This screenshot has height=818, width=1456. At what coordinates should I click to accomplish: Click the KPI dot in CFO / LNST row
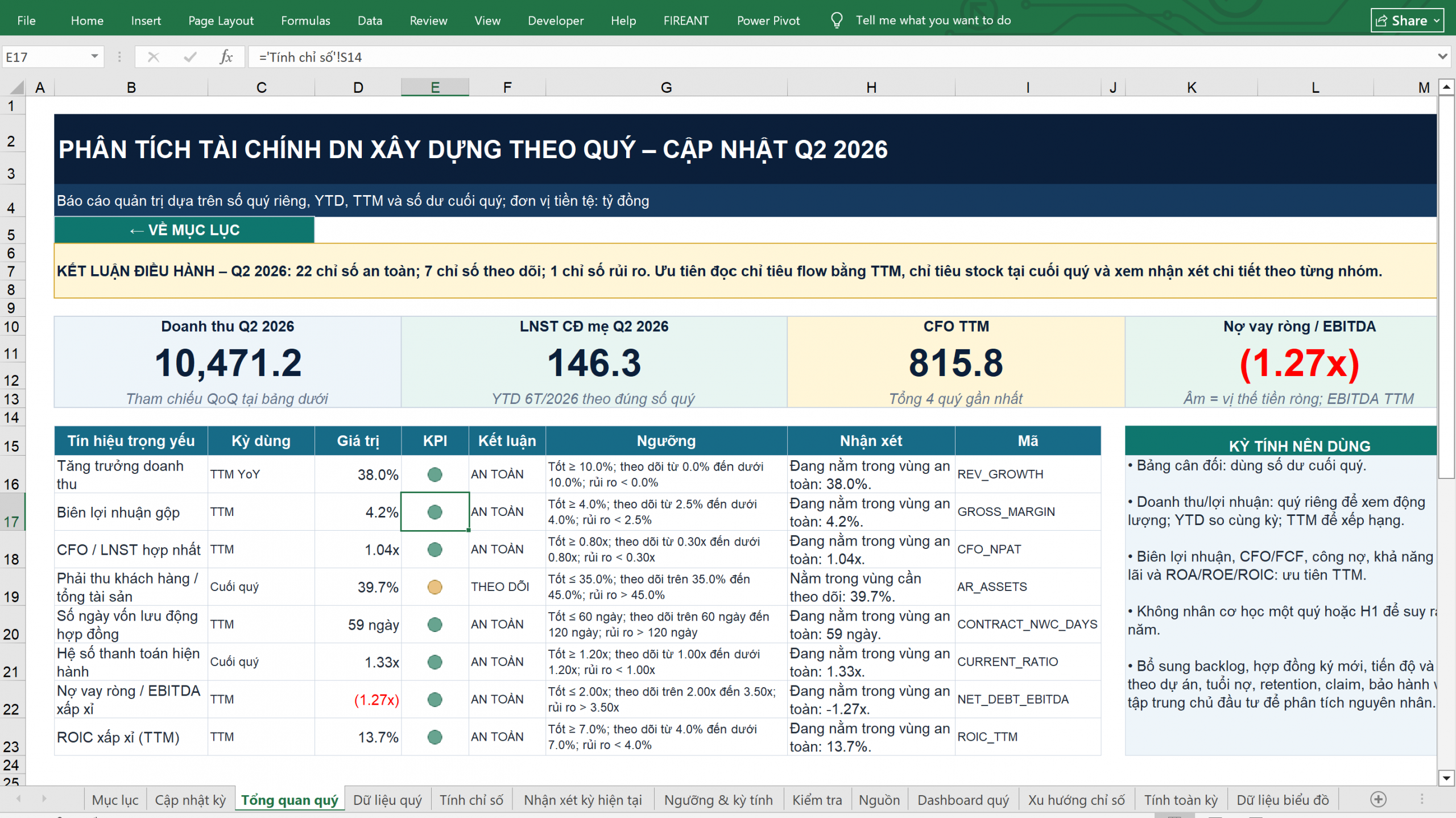coord(435,550)
